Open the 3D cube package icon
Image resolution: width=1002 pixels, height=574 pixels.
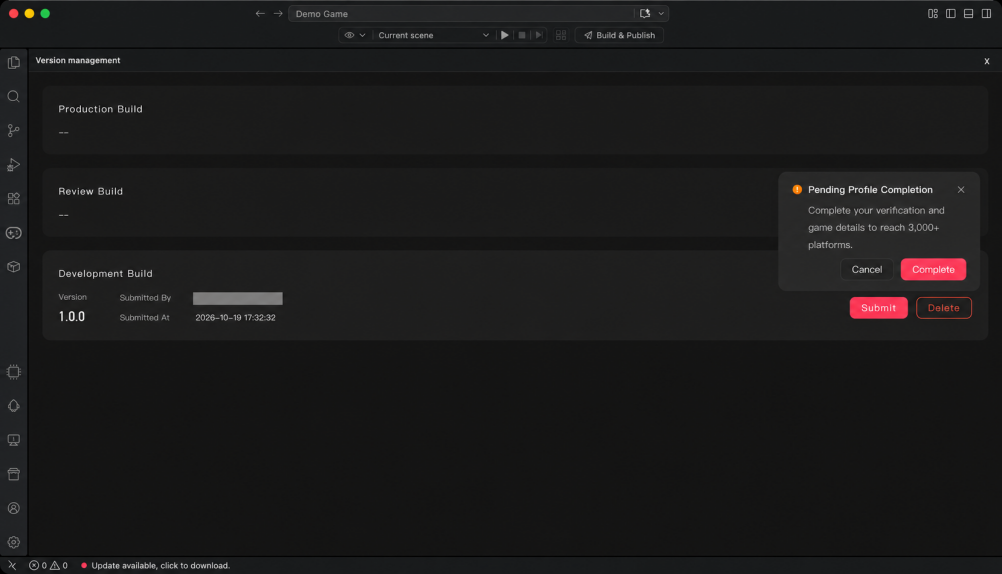(x=13, y=267)
